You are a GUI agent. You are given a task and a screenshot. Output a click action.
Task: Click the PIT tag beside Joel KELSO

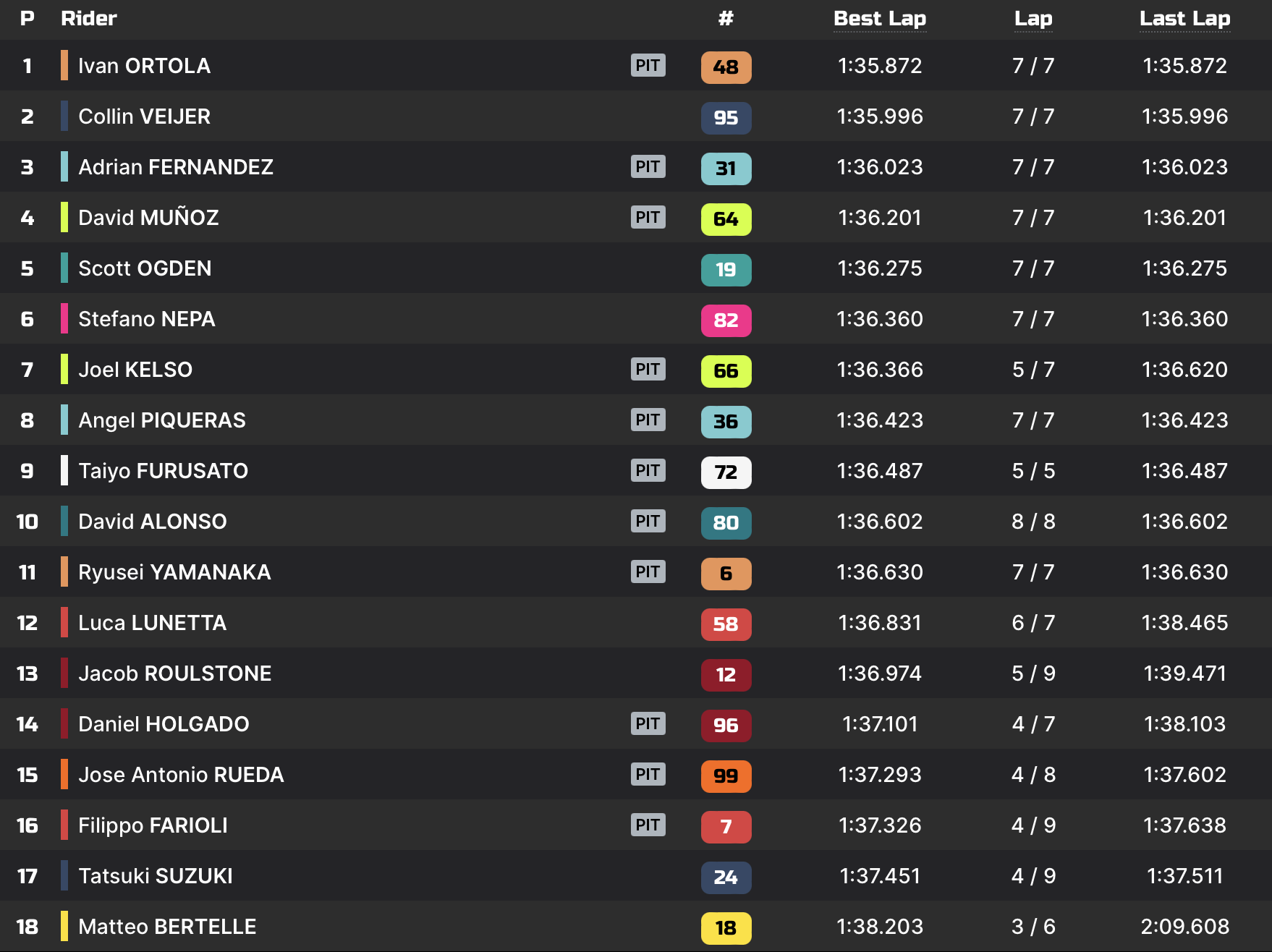[648, 370]
